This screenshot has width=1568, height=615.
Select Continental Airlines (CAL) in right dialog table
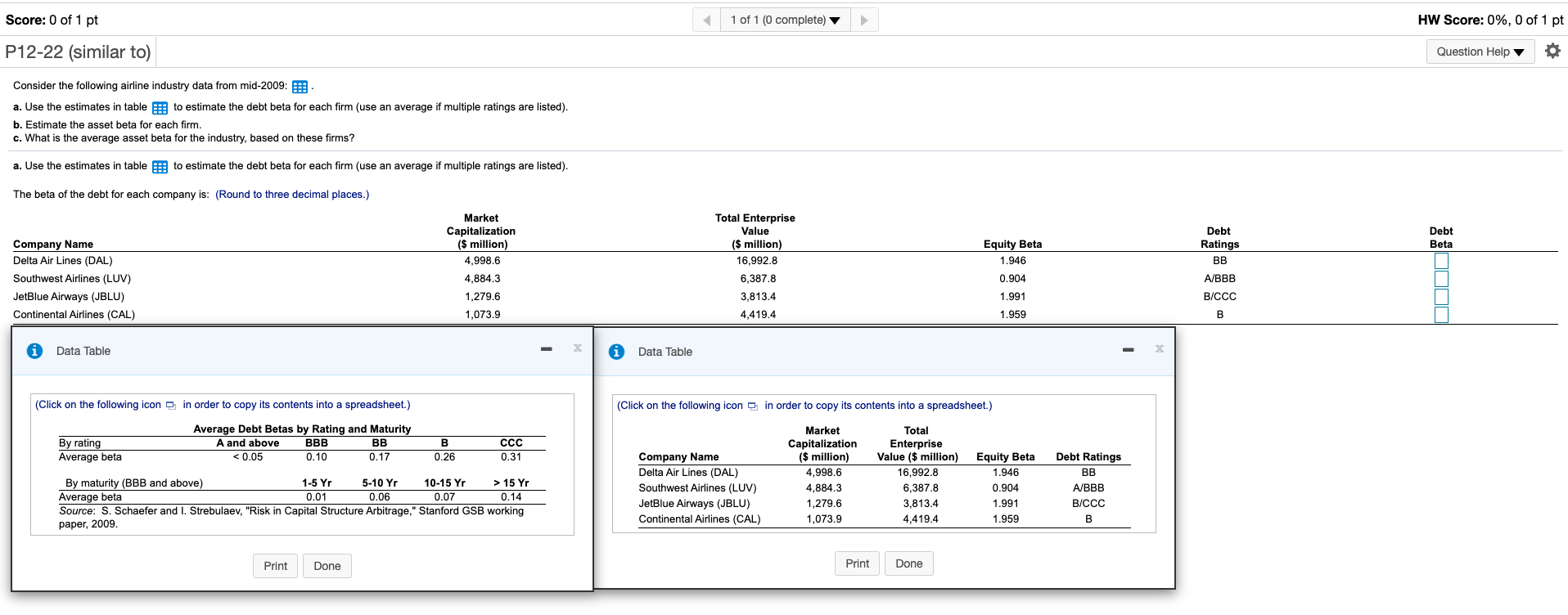(x=699, y=519)
